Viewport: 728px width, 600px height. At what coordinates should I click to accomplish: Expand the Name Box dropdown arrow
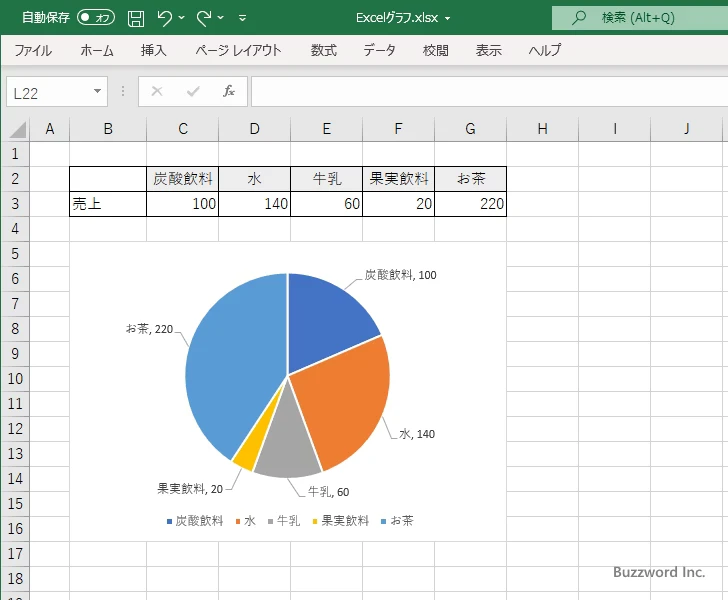tap(98, 91)
